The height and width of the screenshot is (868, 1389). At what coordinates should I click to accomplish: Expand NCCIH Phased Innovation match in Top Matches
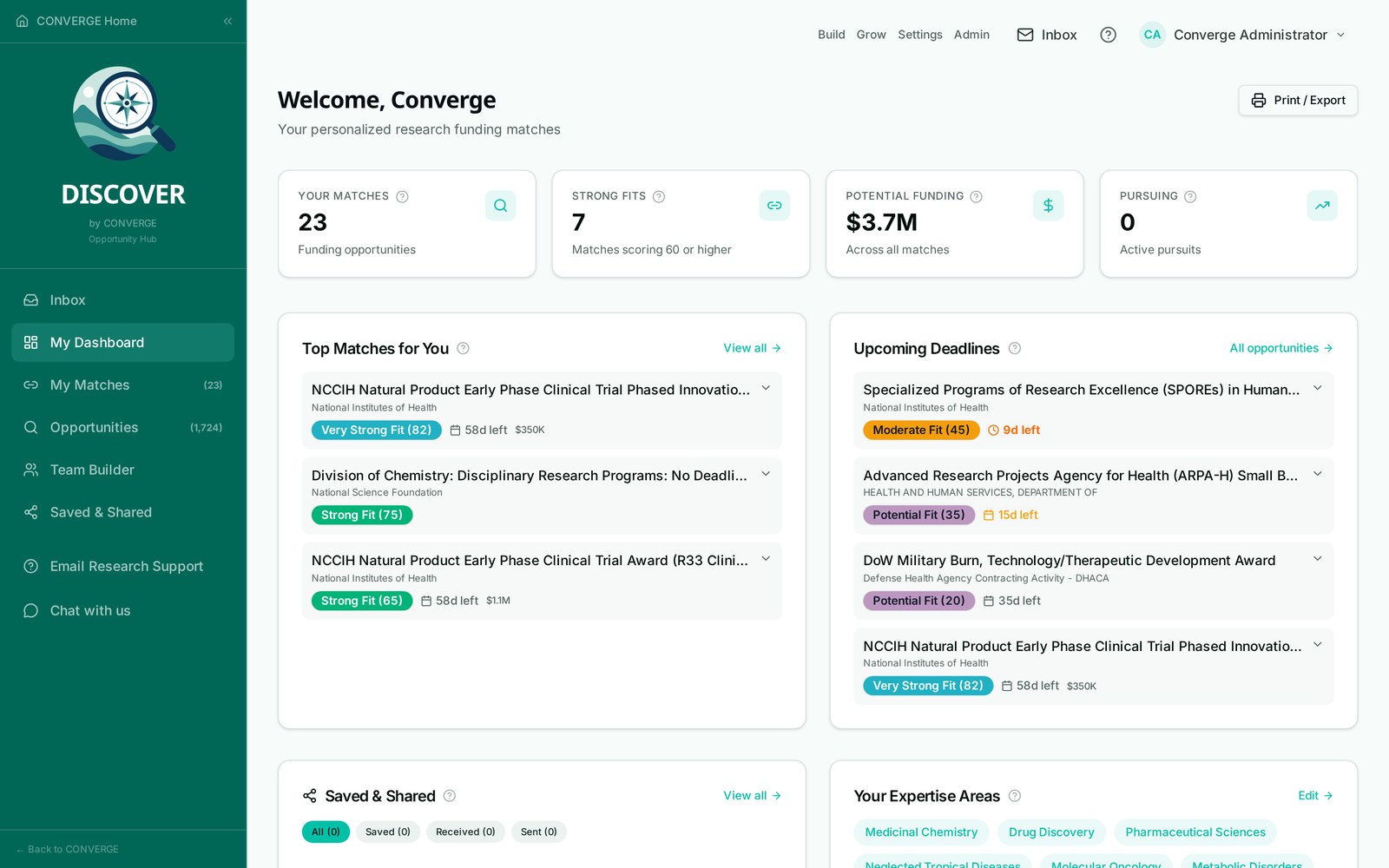[766, 389]
